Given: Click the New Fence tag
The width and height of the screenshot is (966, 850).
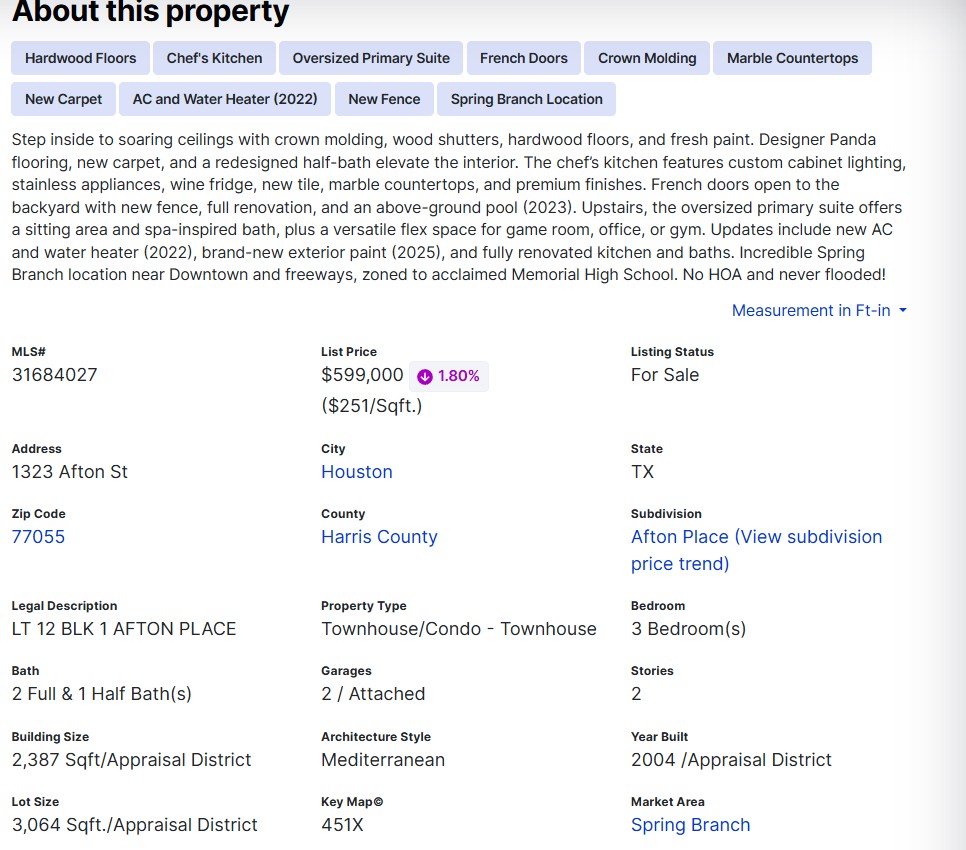Looking at the screenshot, I should pos(384,99).
